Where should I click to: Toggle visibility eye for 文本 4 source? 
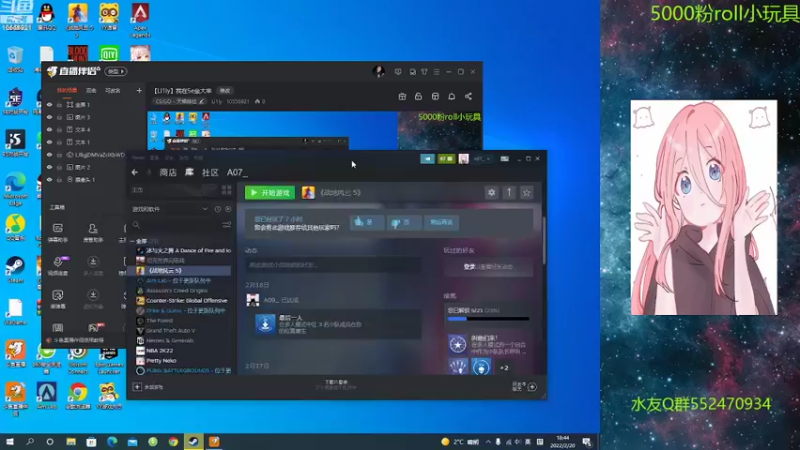coord(49,130)
